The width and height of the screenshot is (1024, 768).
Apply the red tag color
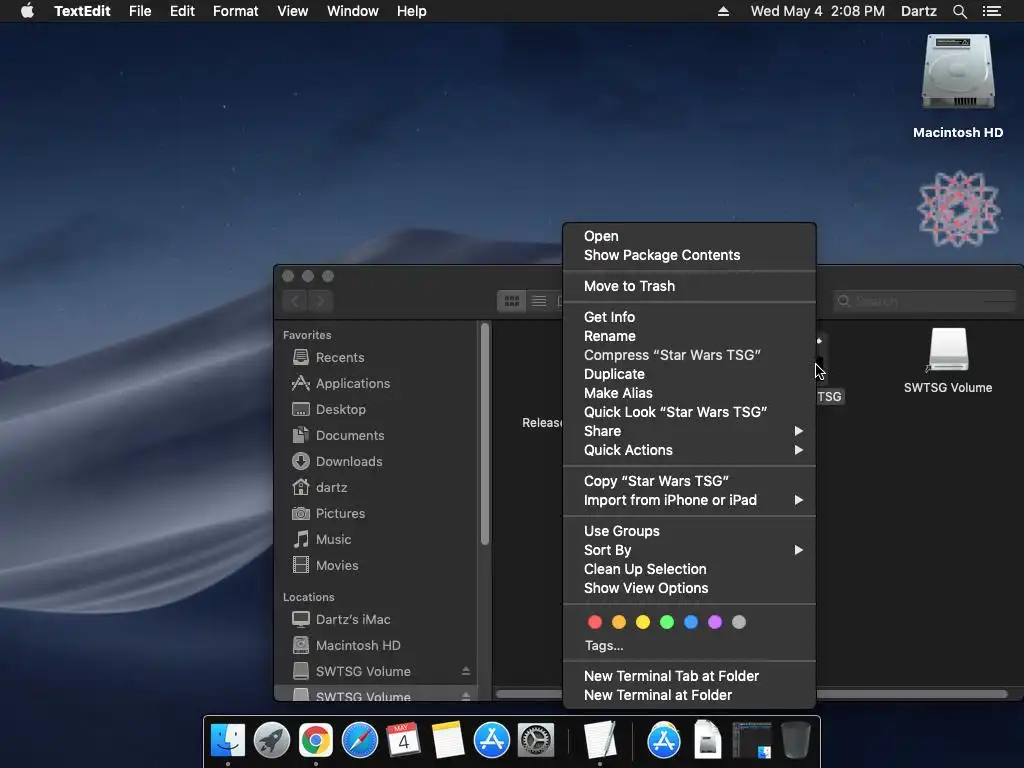(595, 622)
